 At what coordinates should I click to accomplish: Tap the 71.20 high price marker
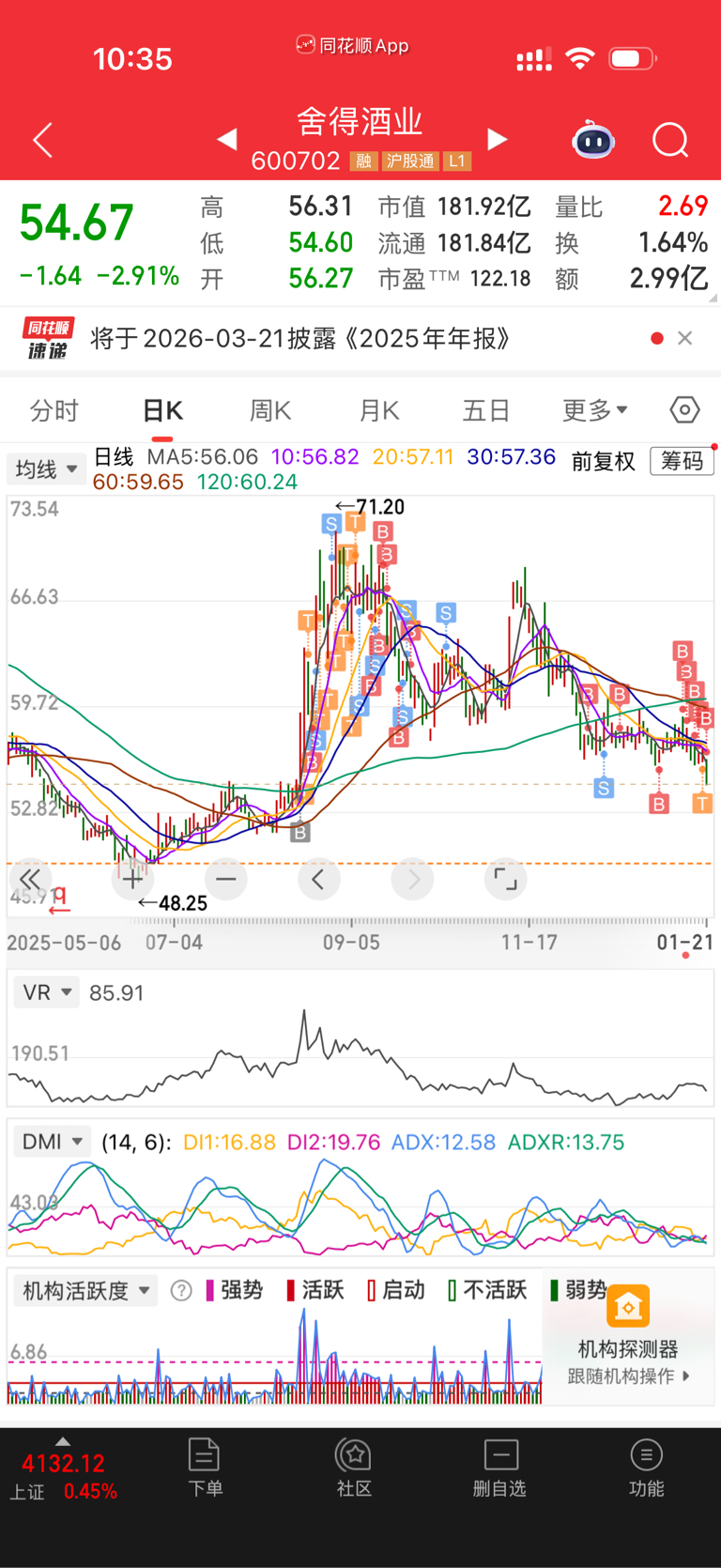(371, 507)
